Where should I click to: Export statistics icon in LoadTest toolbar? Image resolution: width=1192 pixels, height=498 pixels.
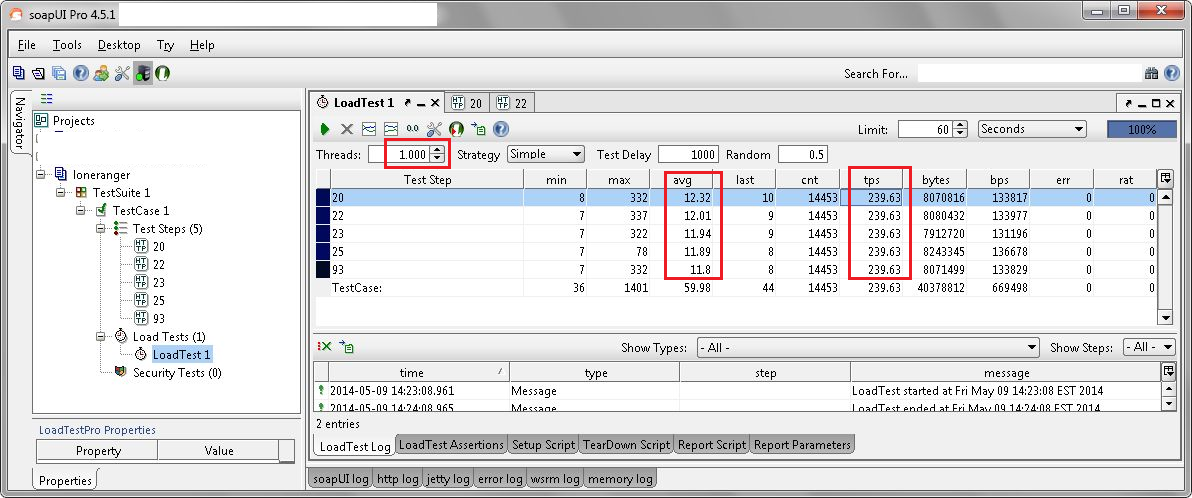[478, 129]
